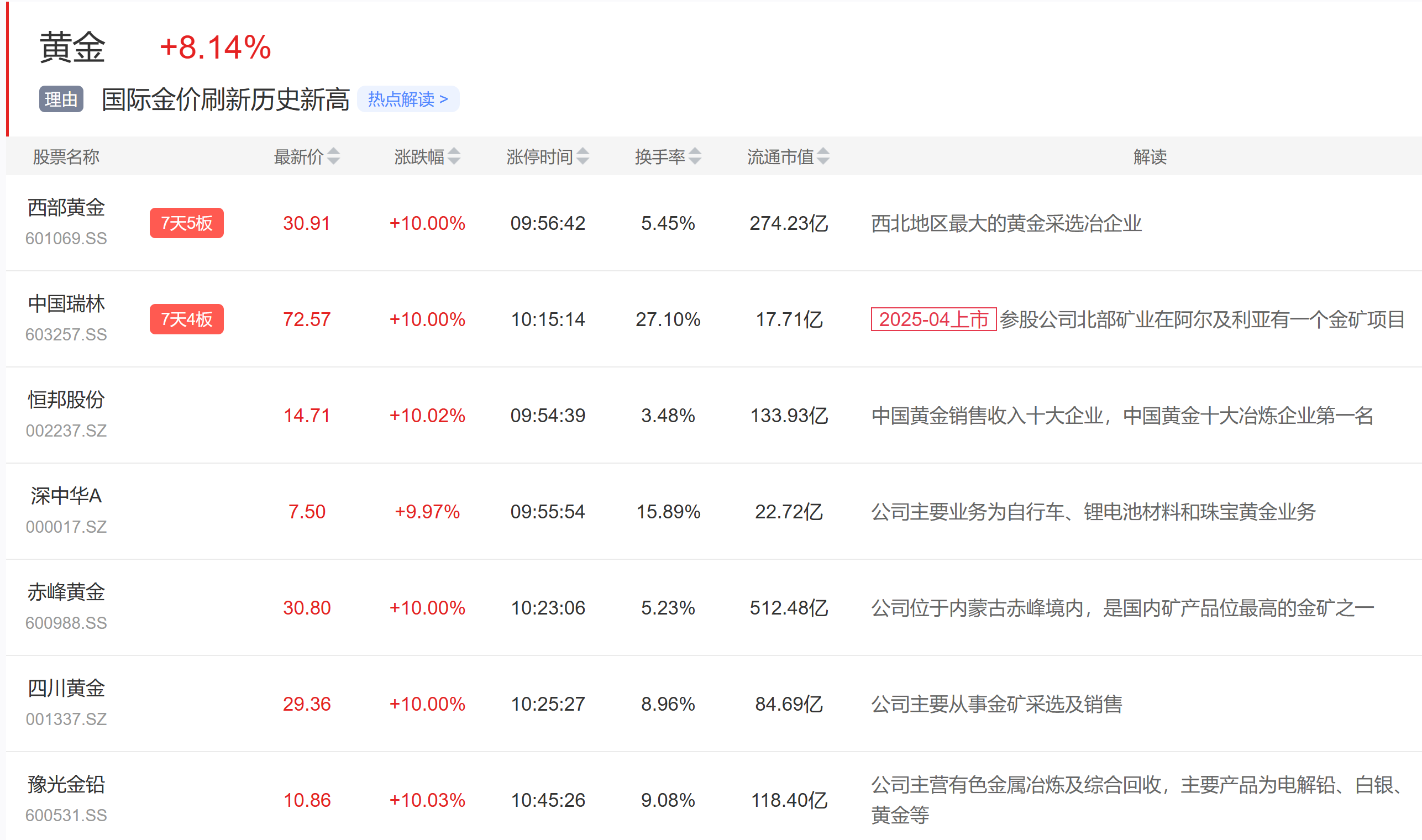Click the 换手率 column header label
Screen dimensions: 1422x840
(x=660, y=157)
